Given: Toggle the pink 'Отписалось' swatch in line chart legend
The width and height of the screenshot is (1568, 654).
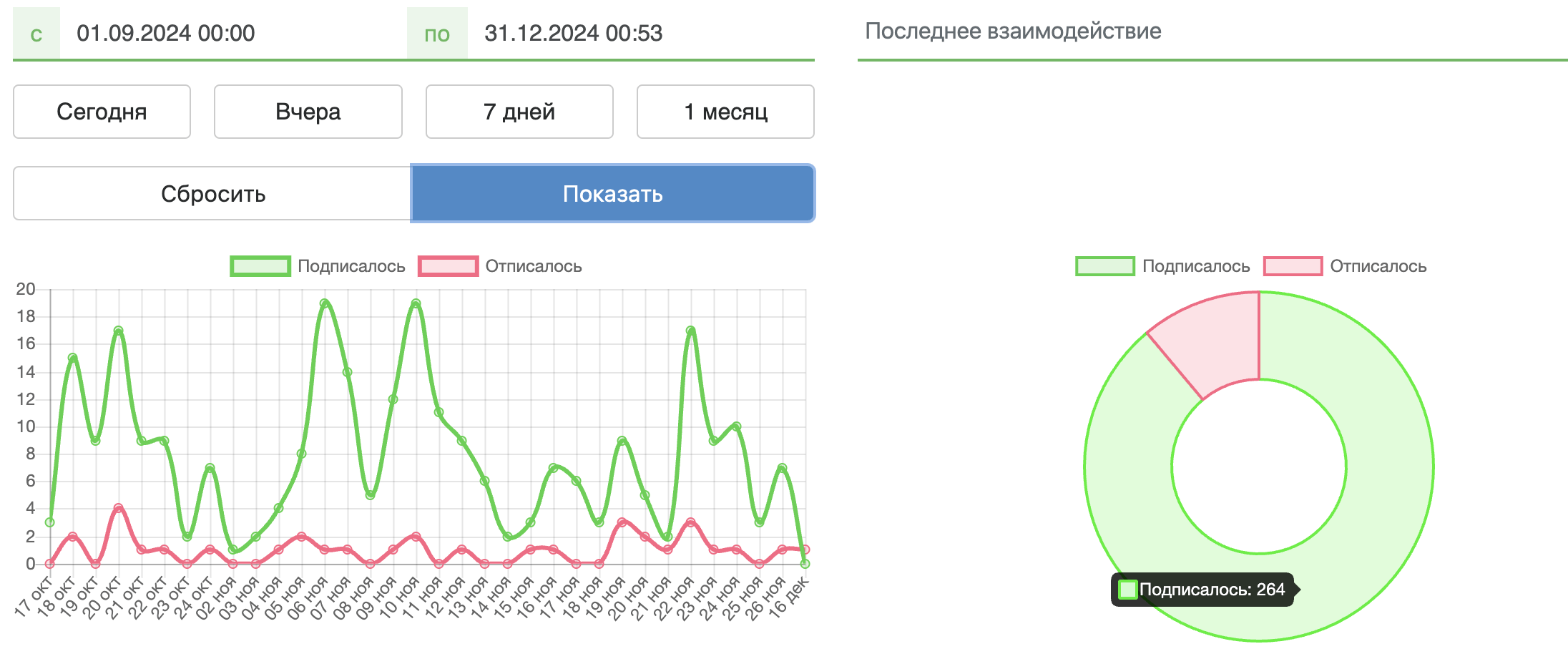Looking at the screenshot, I should pyautogui.click(x=449, y=266).
